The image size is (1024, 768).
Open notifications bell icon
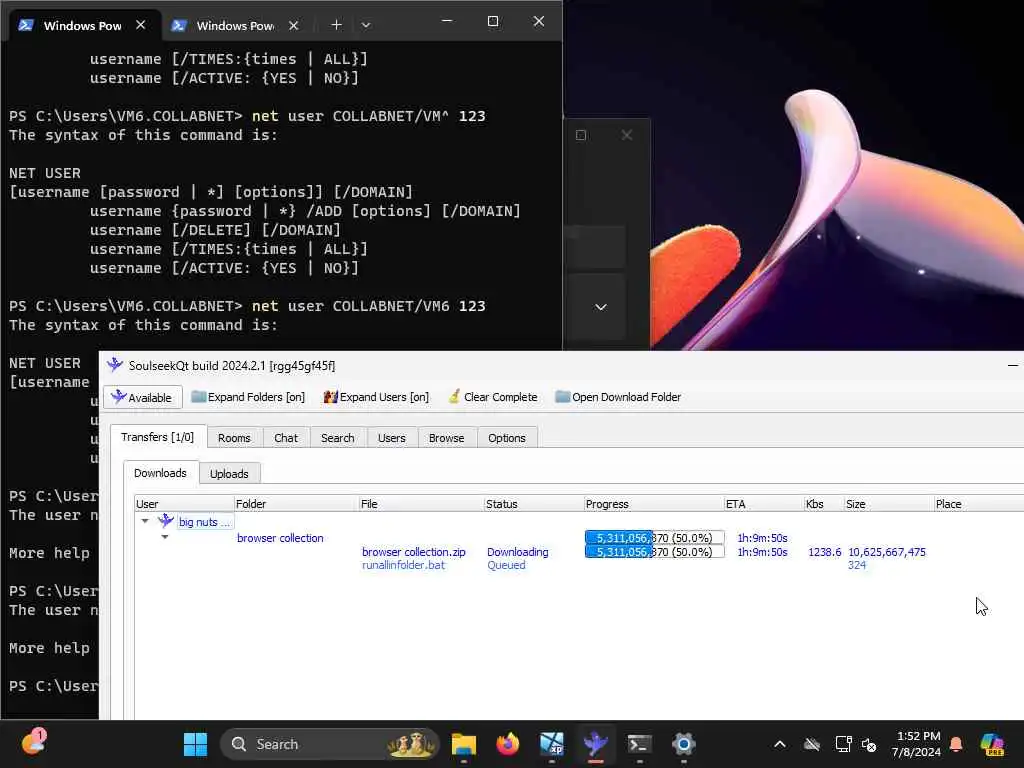[x=956, y=744]
